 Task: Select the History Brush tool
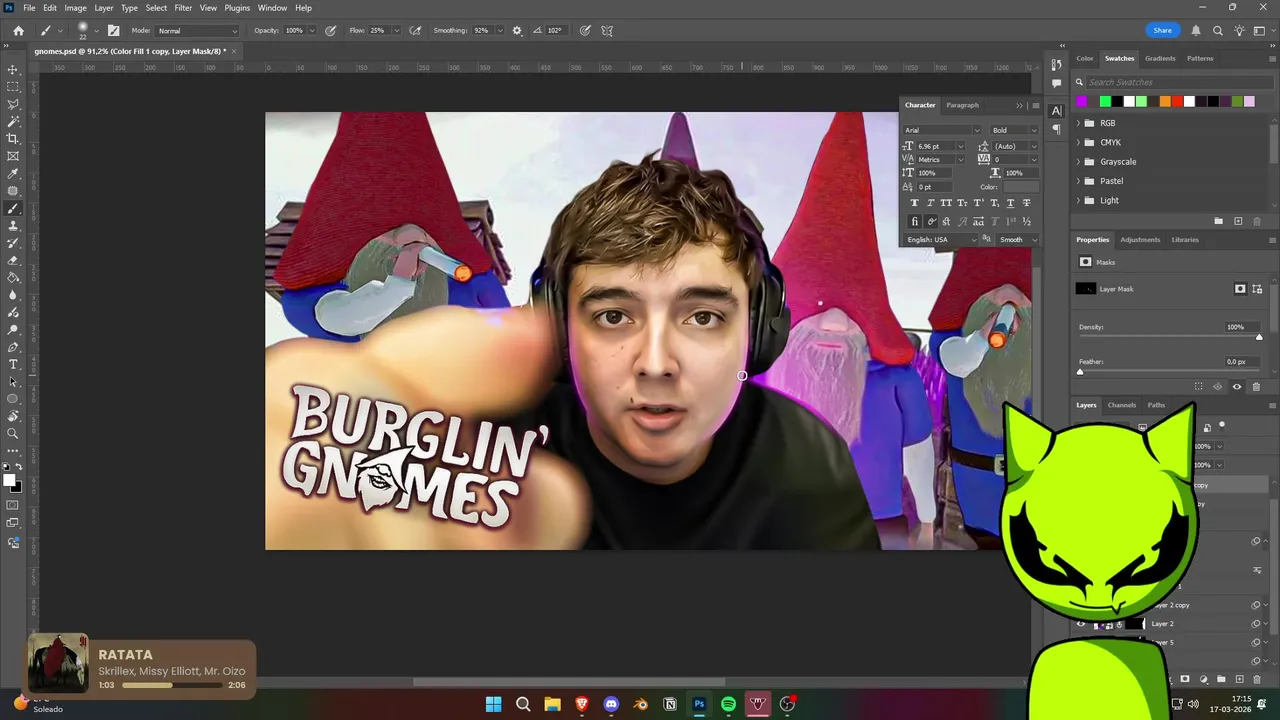13,243
